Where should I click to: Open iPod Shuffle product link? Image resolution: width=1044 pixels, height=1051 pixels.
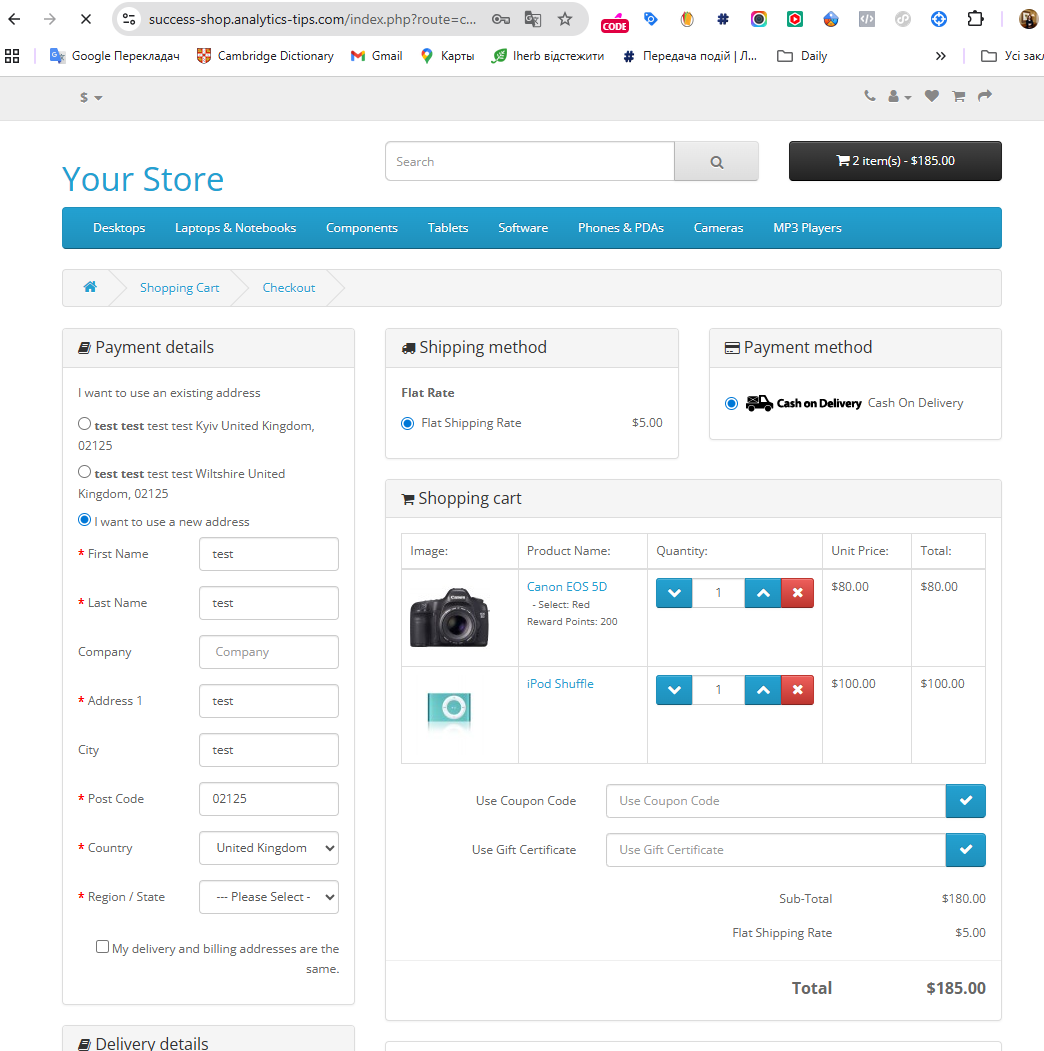pos(560,684)
